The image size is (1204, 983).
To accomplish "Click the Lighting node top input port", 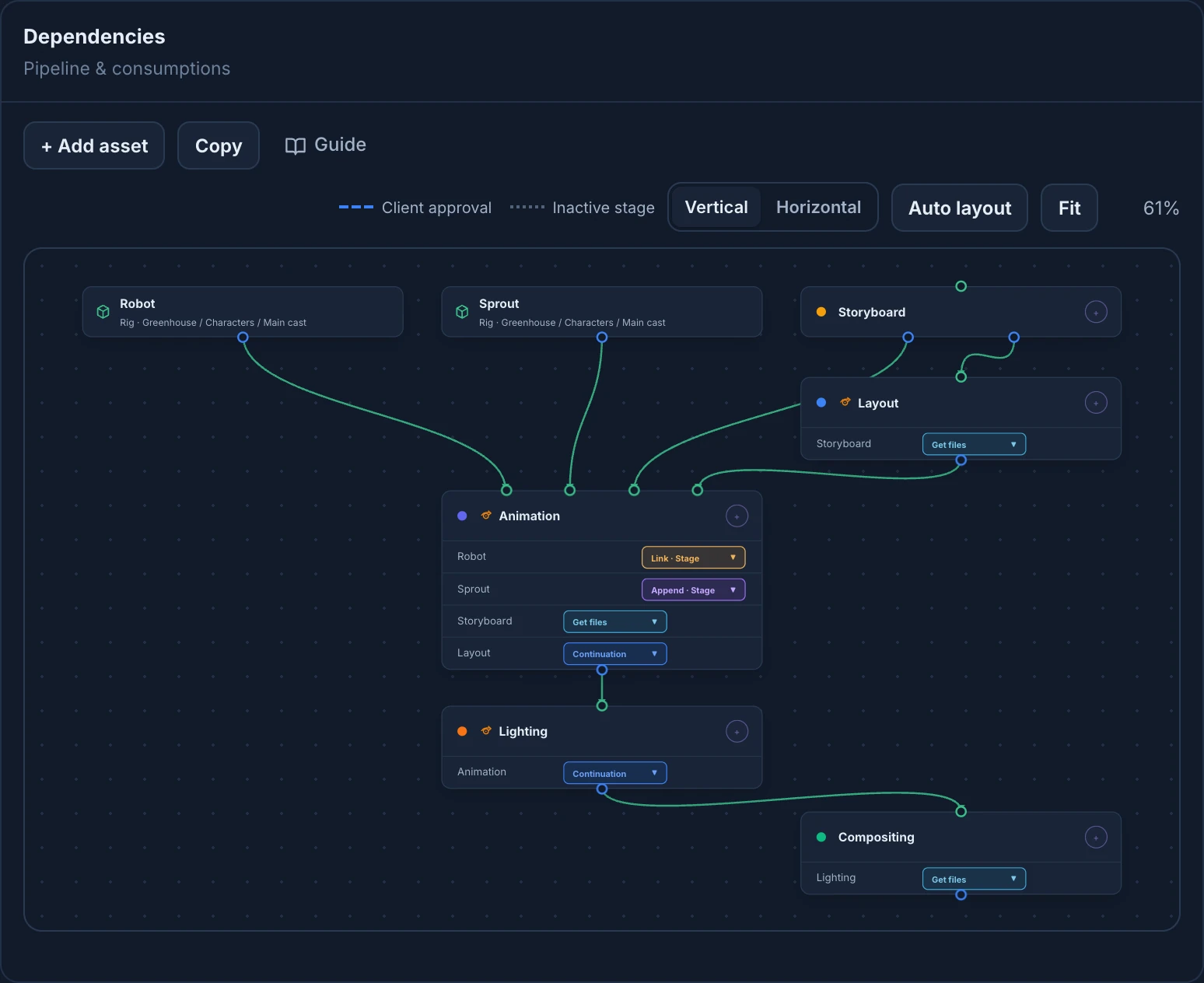I will coord(602,706).
